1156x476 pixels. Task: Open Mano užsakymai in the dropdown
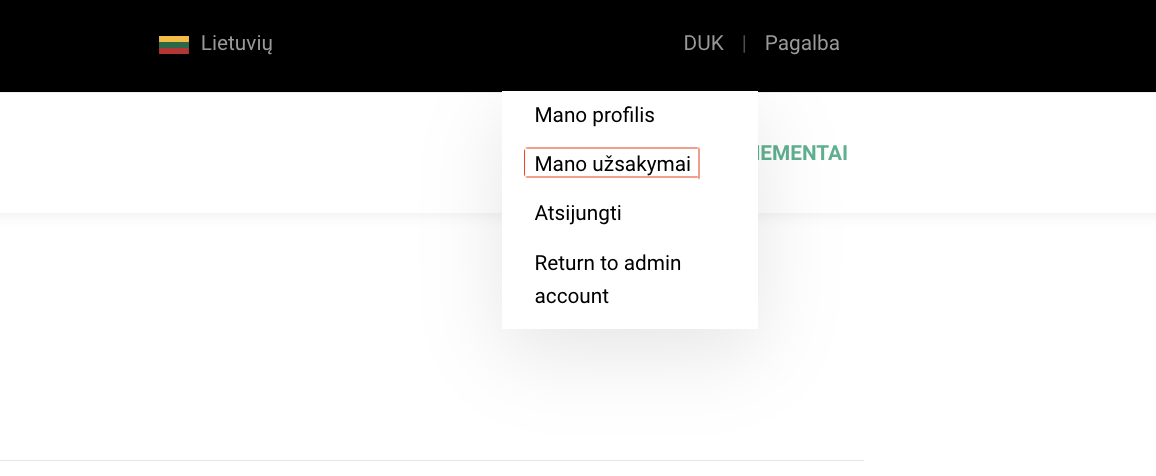pos(612,164)
